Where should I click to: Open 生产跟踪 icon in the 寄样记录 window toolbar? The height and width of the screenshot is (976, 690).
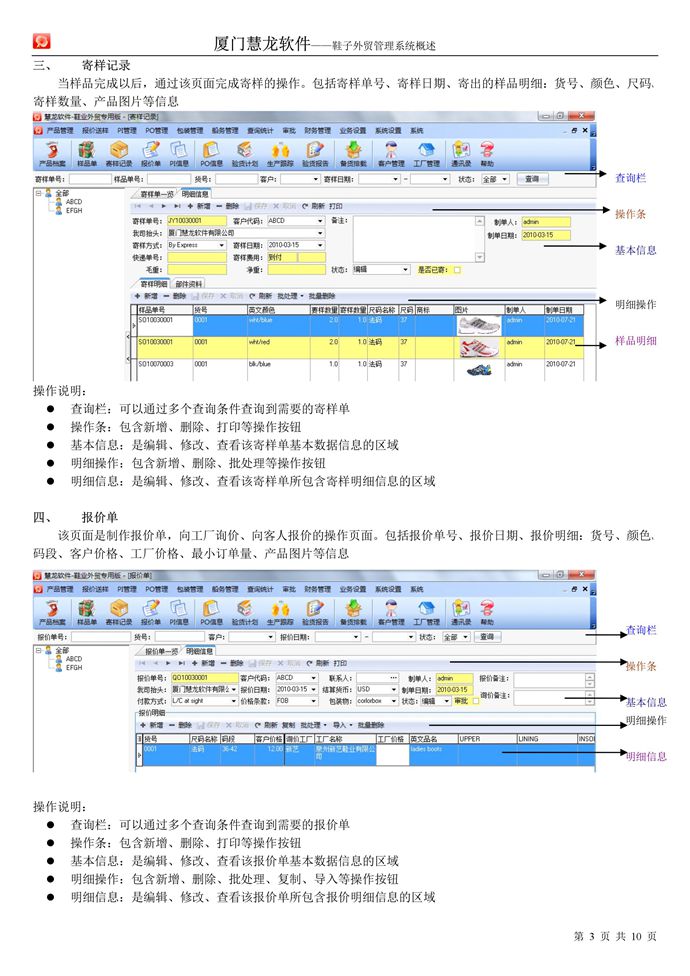280,152
